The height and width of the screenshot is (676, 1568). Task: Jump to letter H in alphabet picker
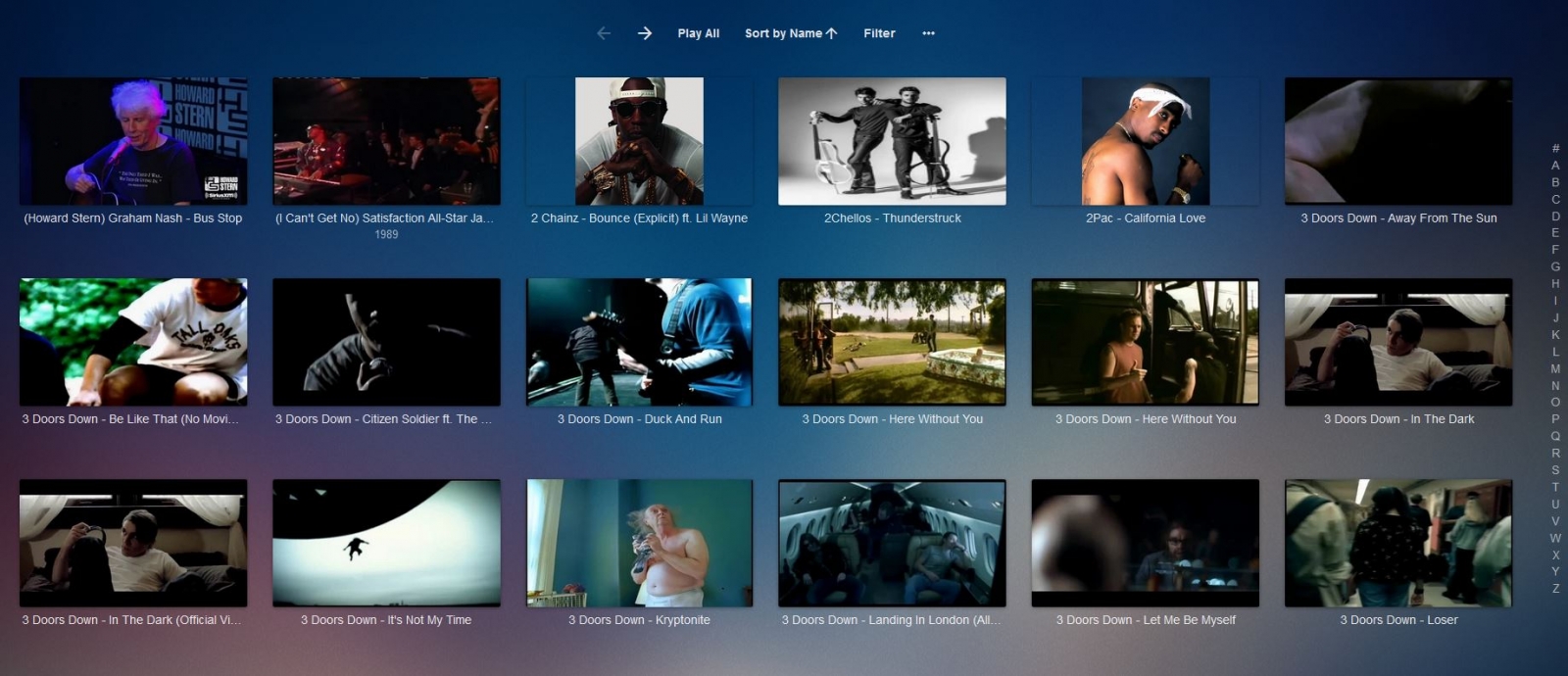(x=1555, y=284)
